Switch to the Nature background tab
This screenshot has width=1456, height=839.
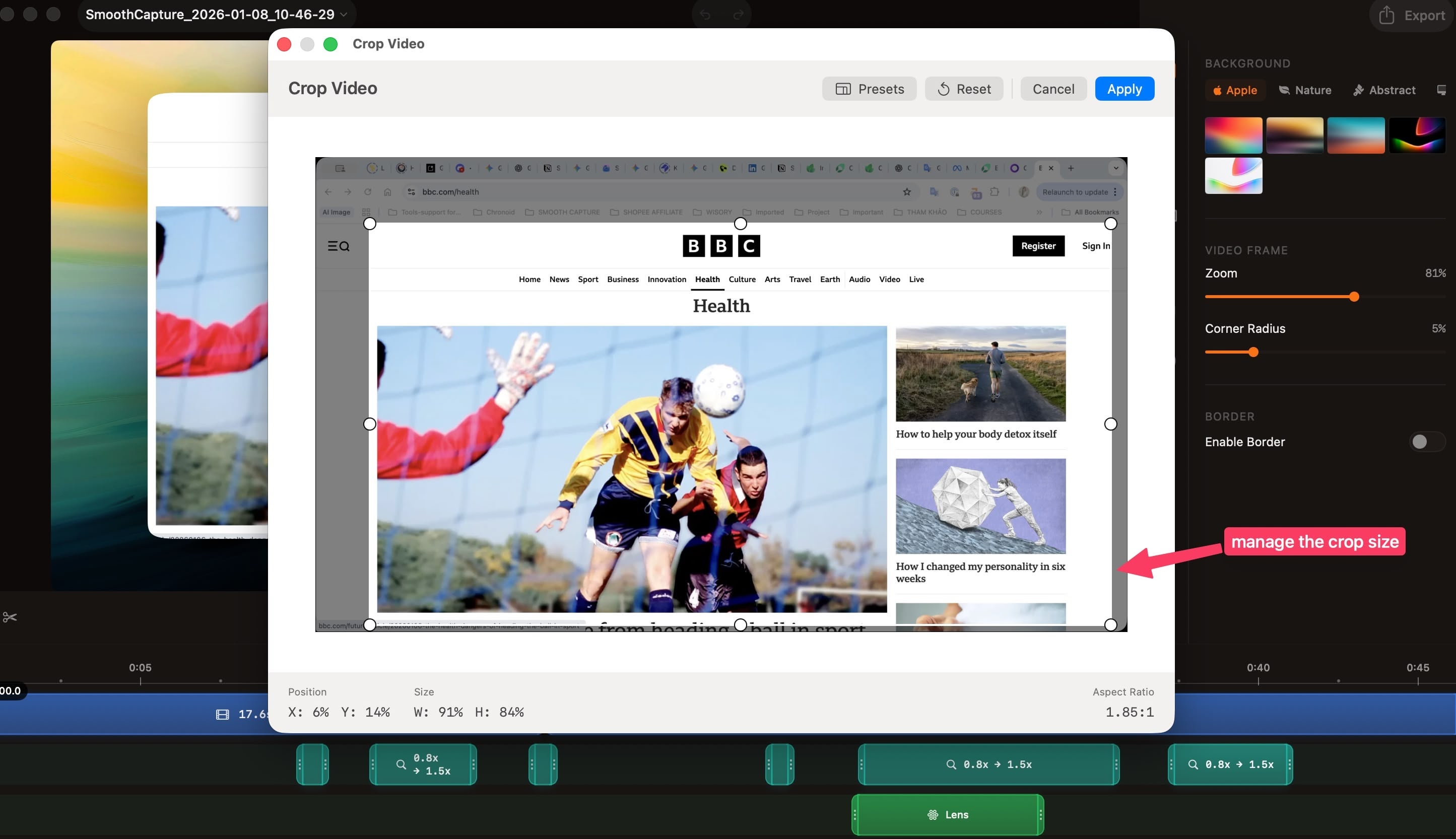coord(1305,90)
